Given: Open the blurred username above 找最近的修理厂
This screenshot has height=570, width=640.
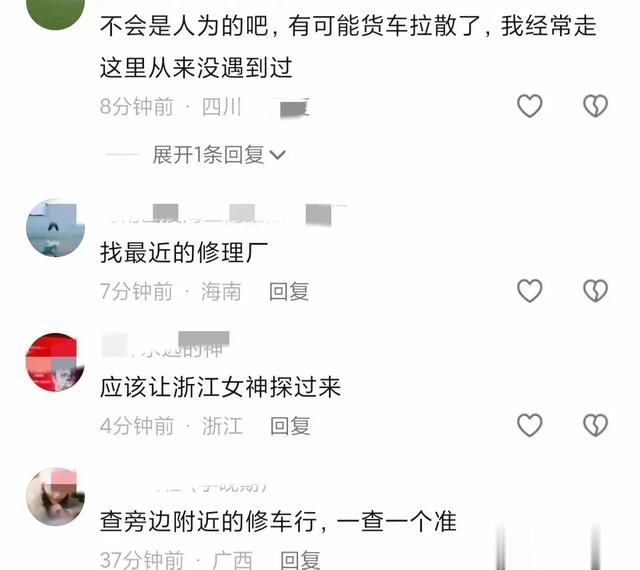Looking at the screenshot, I should click(x=224, y=214).
